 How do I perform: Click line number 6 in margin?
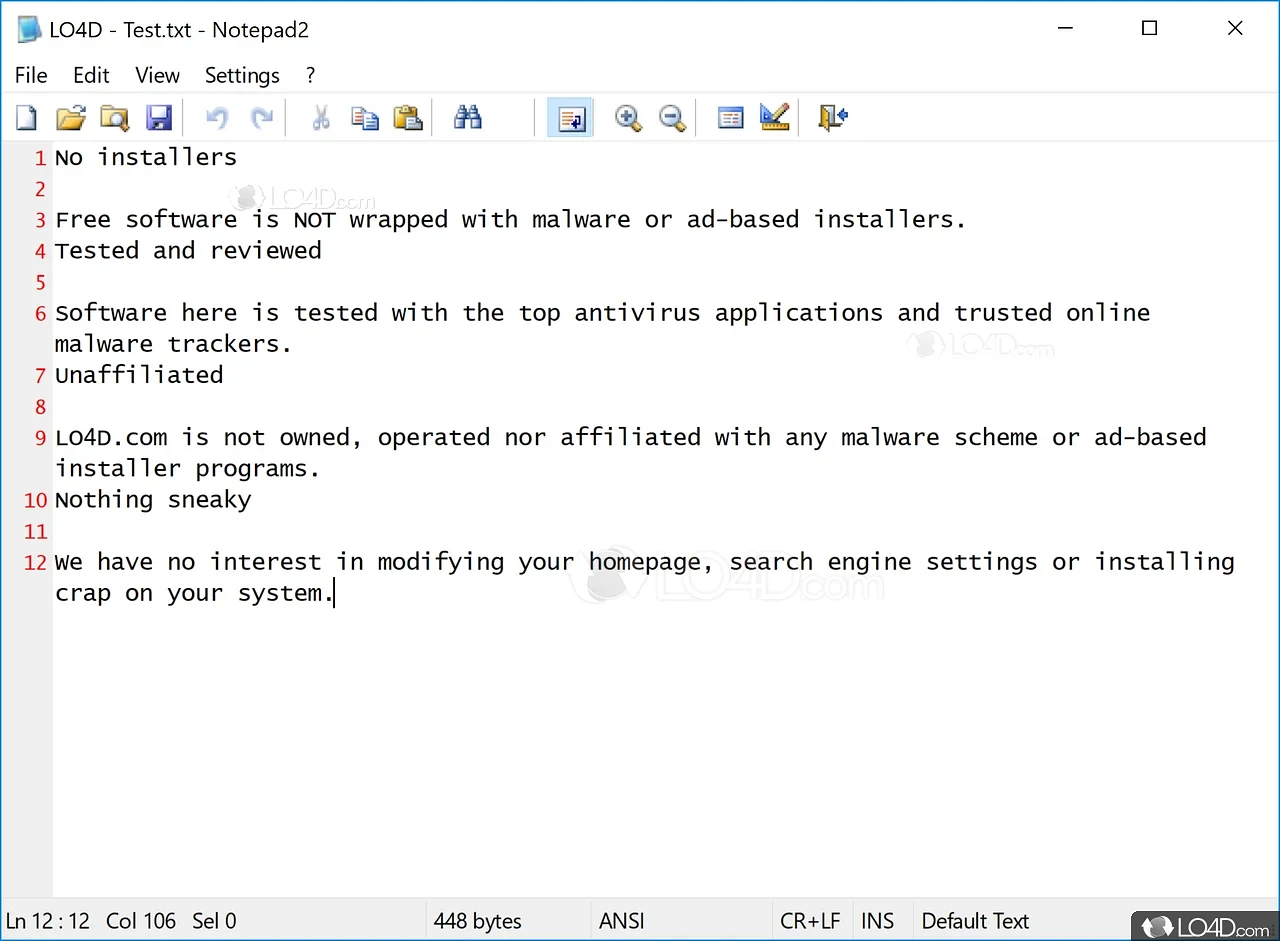[x=40, y=314]
